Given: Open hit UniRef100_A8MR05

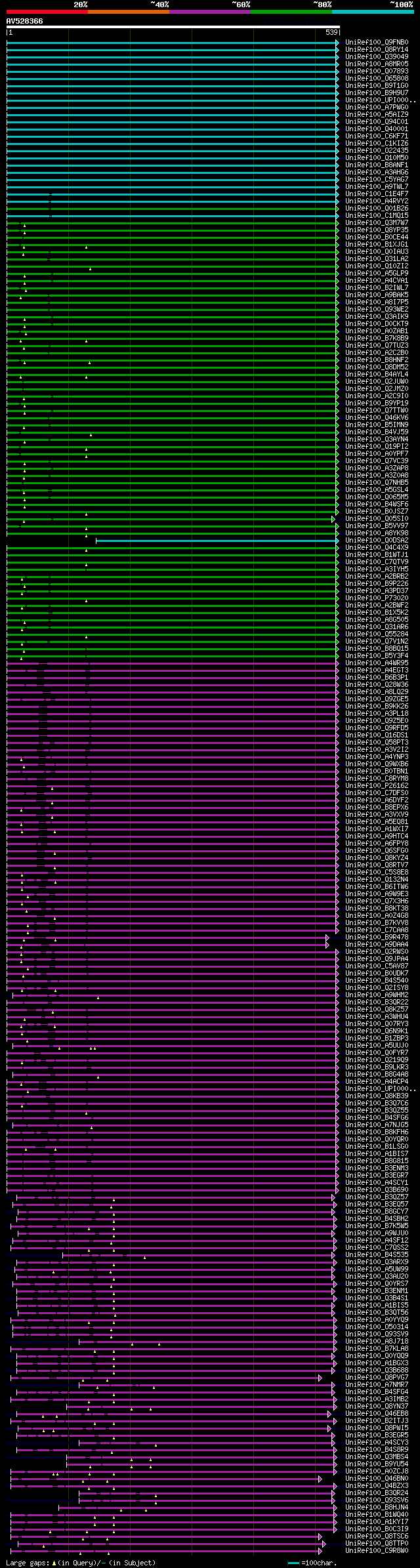Looking at the screenshot, I should pos(377,64).
